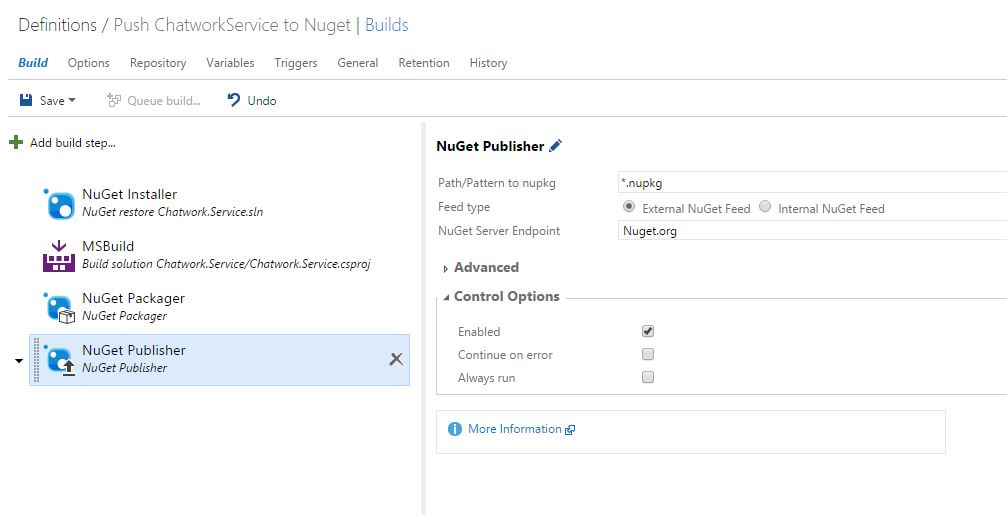The width and height of the screenshot is (1007, 515).
Task: Click the blue More Information info icon
Action: click(x=455, y=429)
